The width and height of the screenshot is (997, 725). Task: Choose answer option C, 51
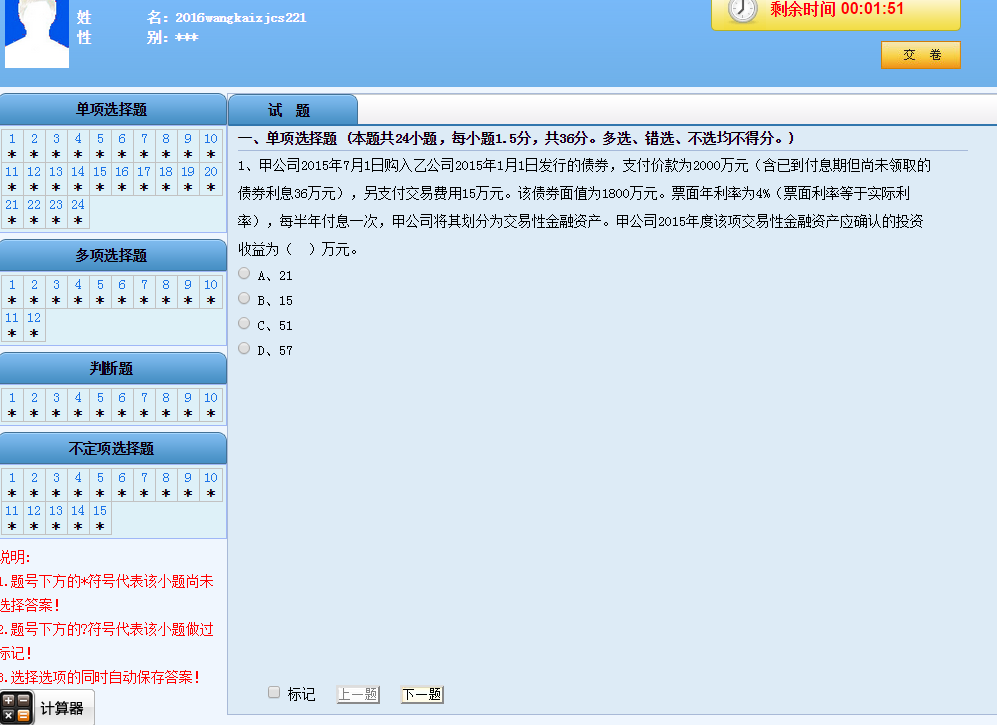(245, 324)
